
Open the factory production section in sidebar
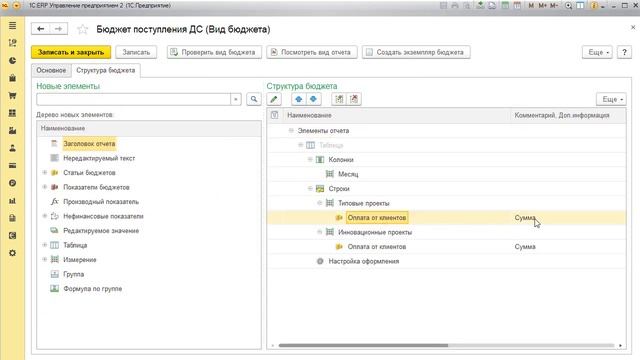point(12,131)
